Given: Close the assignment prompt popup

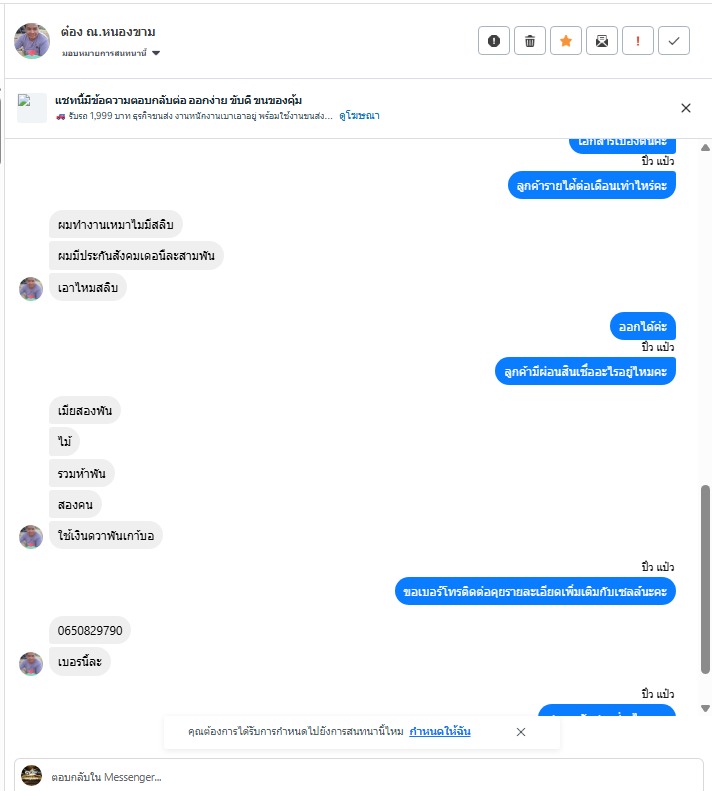Looking at the screenshot, I should click(x=521, y=731).
